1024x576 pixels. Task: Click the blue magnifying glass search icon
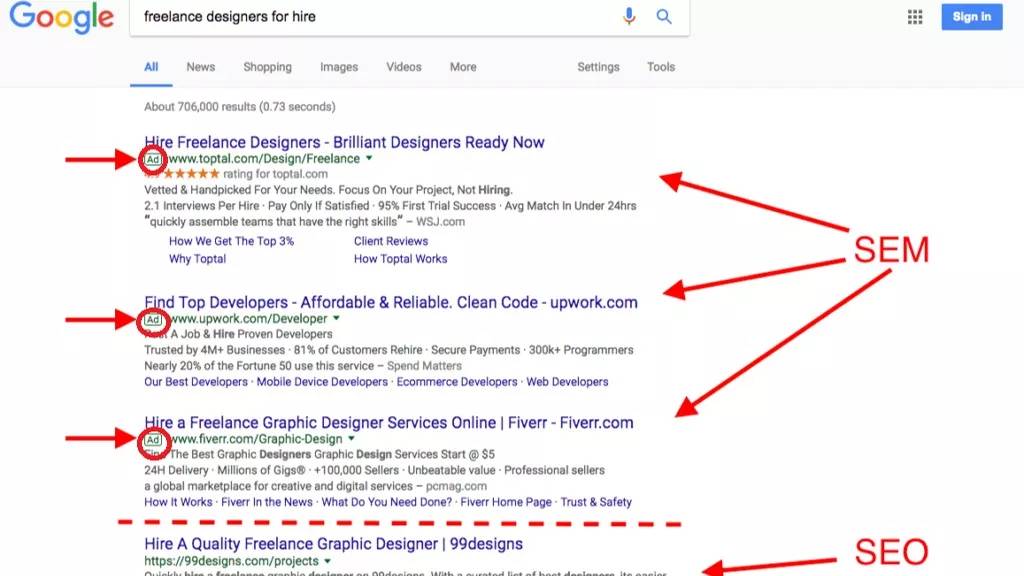coord(664,16)
